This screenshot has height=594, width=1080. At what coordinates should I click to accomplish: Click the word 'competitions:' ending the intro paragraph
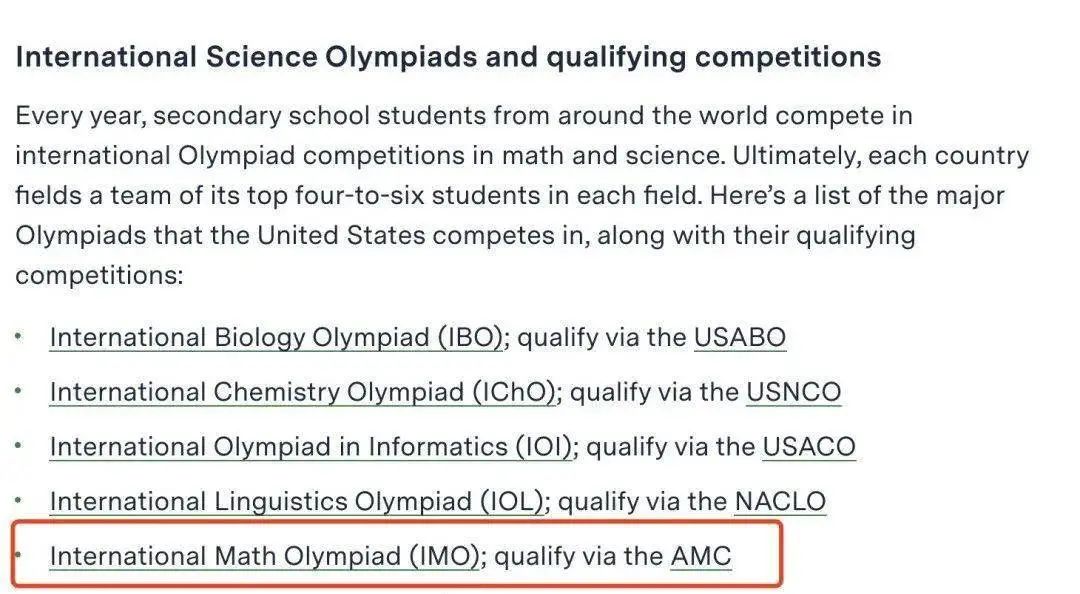coord(99,276)
